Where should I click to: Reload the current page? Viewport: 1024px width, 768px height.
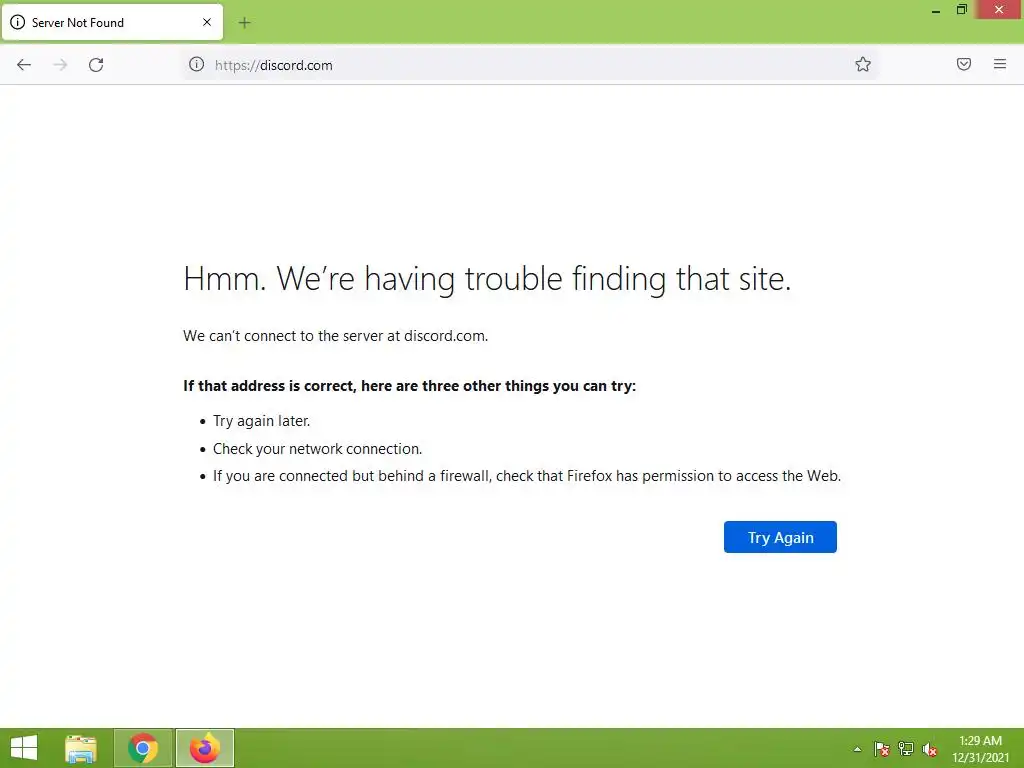[96, 65]
